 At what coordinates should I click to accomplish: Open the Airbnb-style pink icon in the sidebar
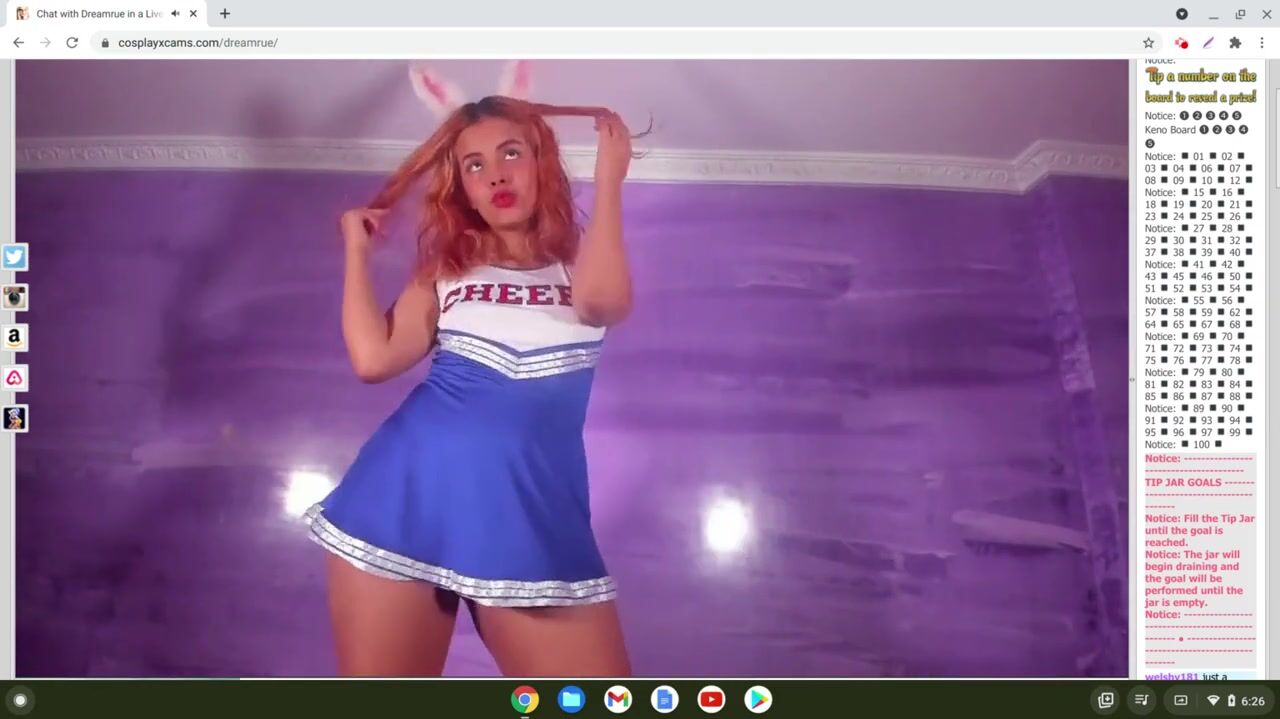click(x=14, y=378)
